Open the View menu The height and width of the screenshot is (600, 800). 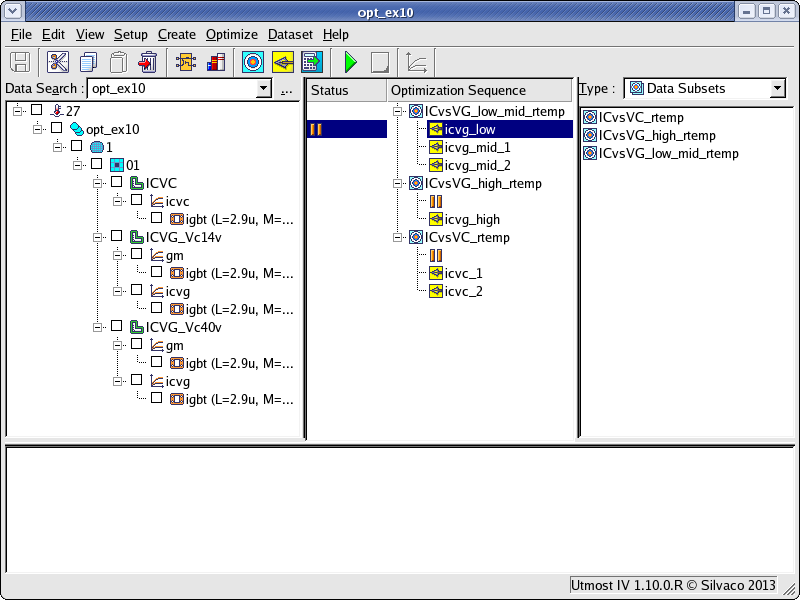[90, 35]
